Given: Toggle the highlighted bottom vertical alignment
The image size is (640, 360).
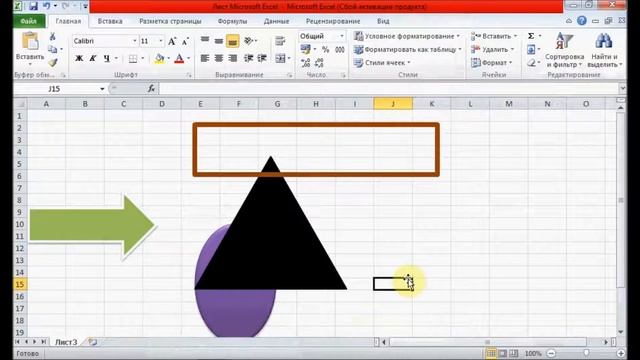Looking at the screenshot, I should pos(232,41).
